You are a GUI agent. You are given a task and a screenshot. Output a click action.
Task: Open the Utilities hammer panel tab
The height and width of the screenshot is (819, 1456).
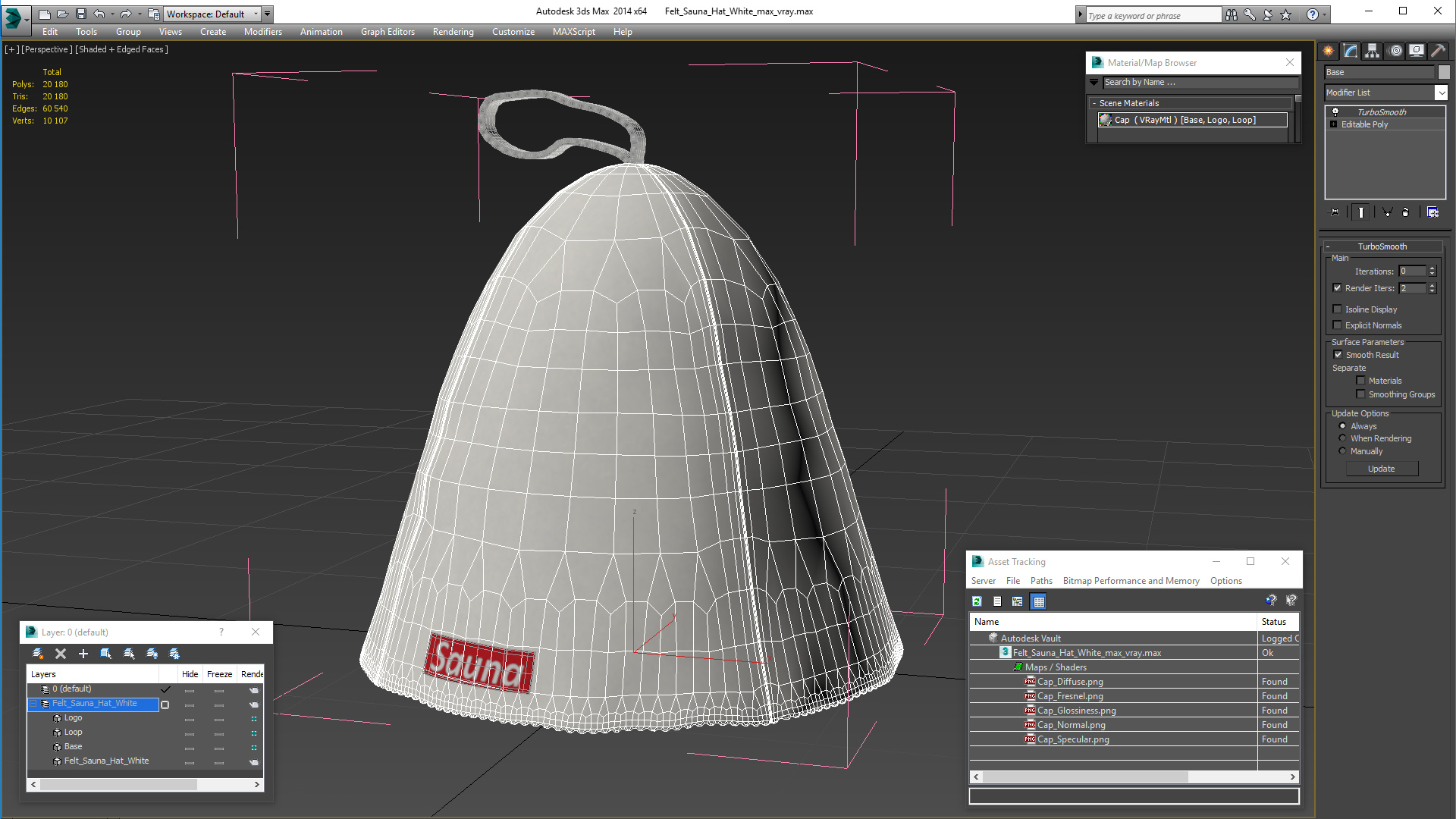1438,51
